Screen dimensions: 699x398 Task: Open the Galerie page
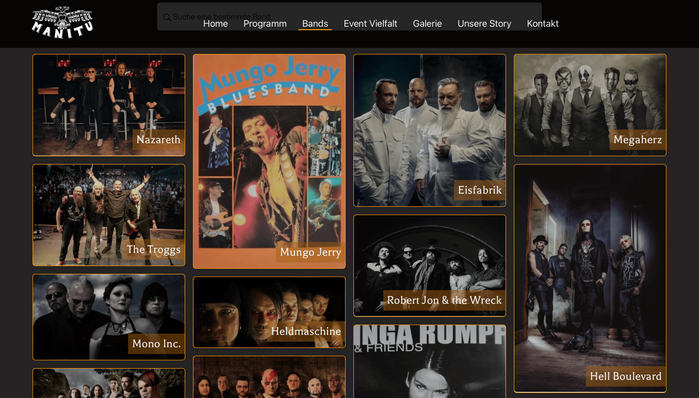click(x=427, y=24)
